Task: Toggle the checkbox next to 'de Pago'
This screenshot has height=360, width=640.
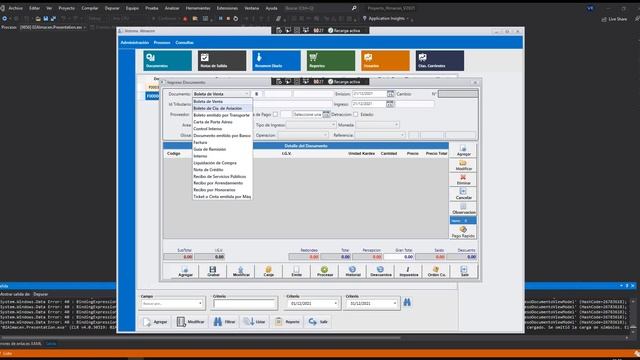Action: click(x=275, y=114)
